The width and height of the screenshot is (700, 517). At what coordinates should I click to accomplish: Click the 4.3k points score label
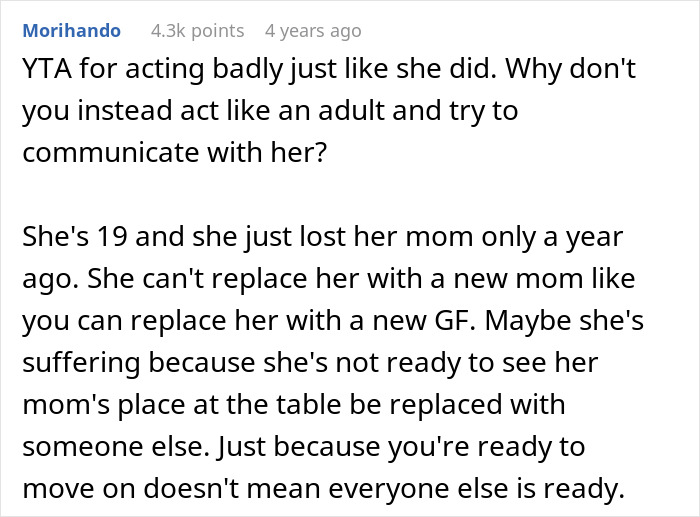point(197,31)
